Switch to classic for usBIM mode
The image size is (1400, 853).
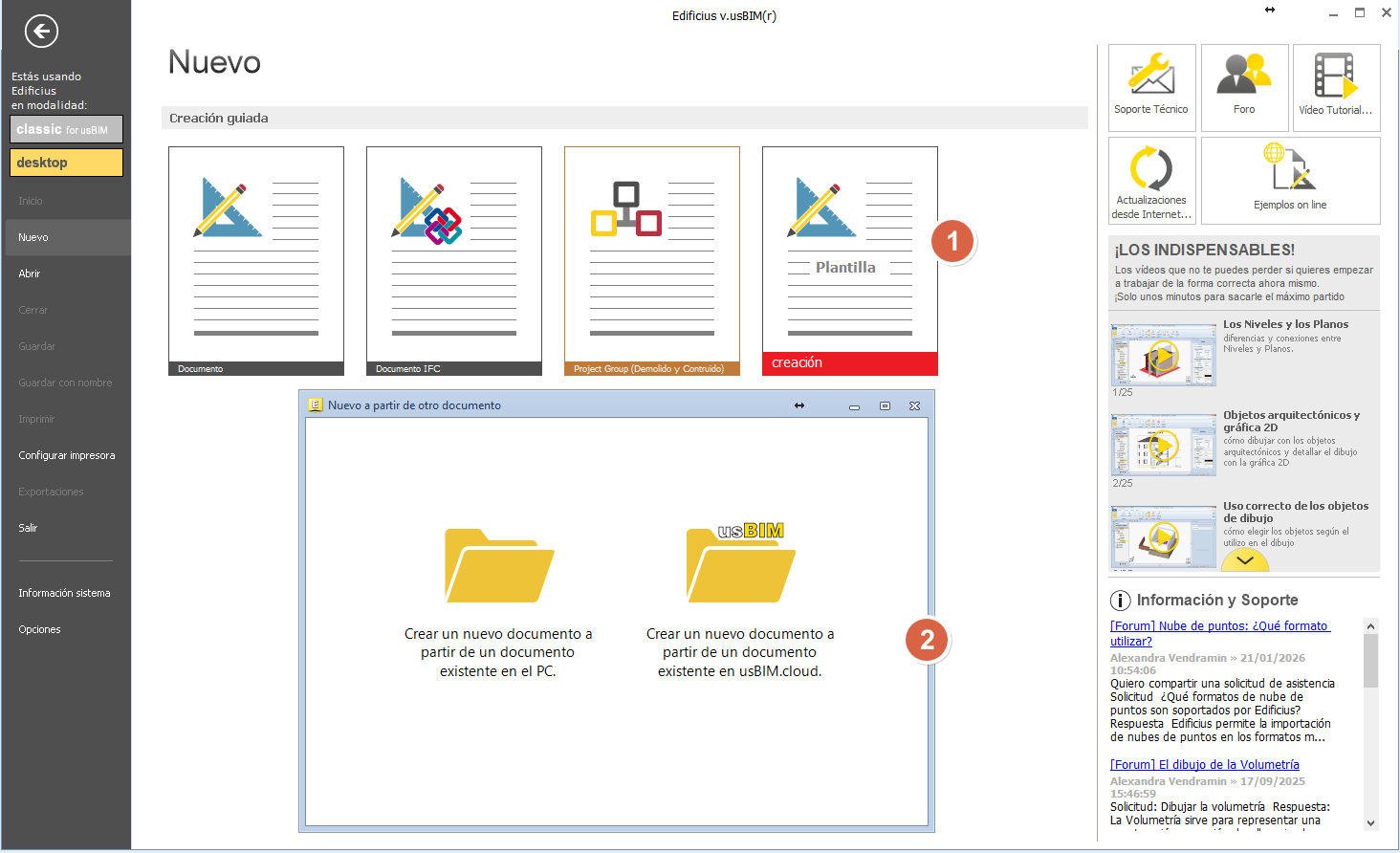pos(66,129)
